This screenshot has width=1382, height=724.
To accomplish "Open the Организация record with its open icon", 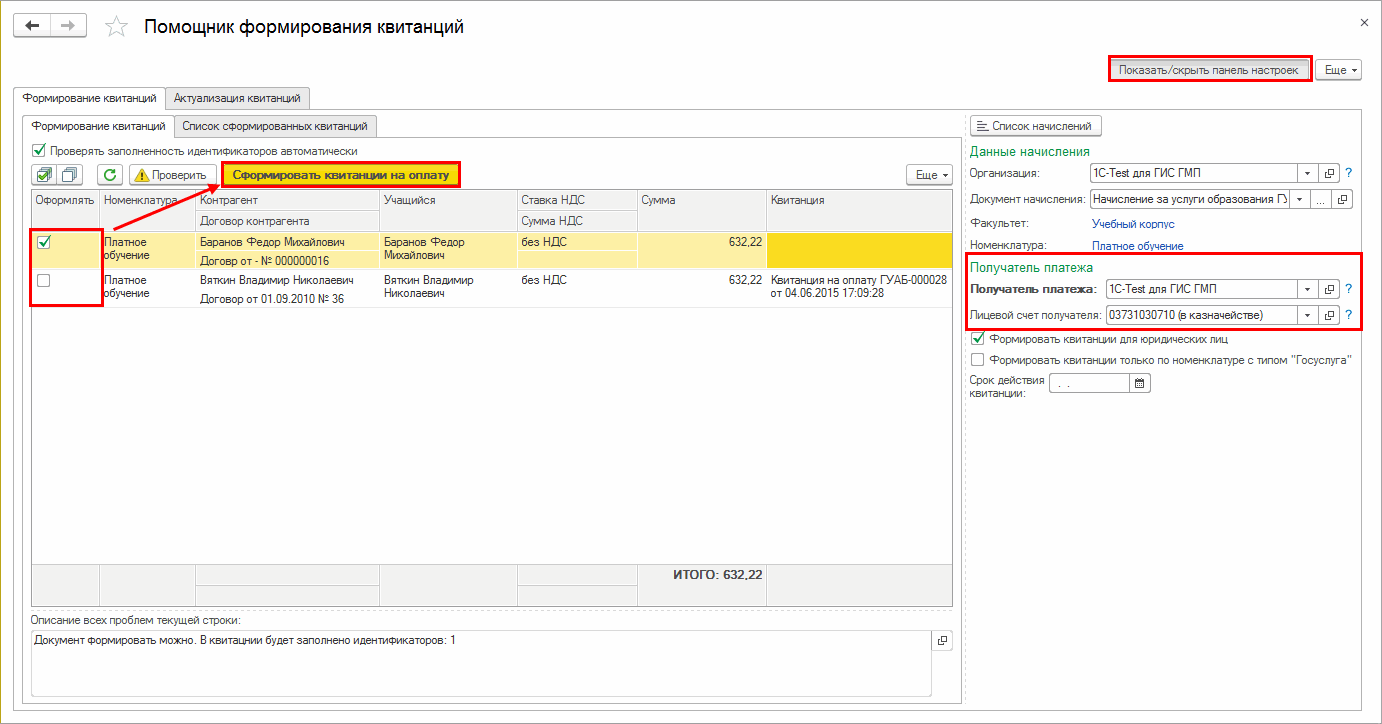I will click(x=1330, y=173).
